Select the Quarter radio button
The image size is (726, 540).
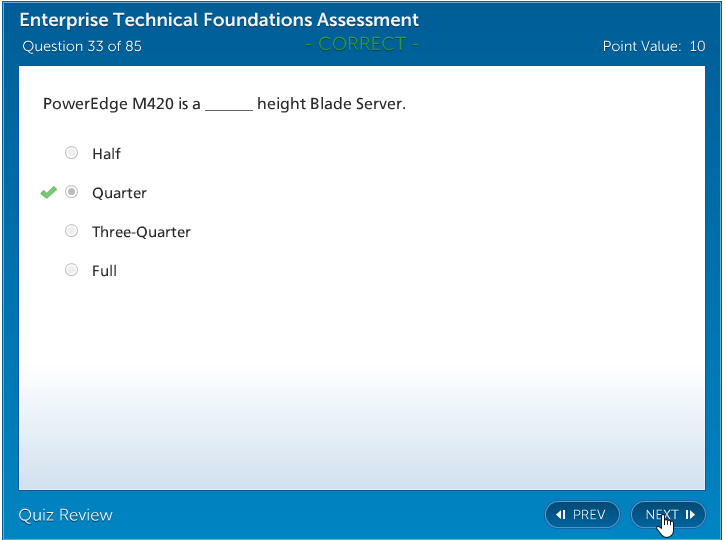71,192
